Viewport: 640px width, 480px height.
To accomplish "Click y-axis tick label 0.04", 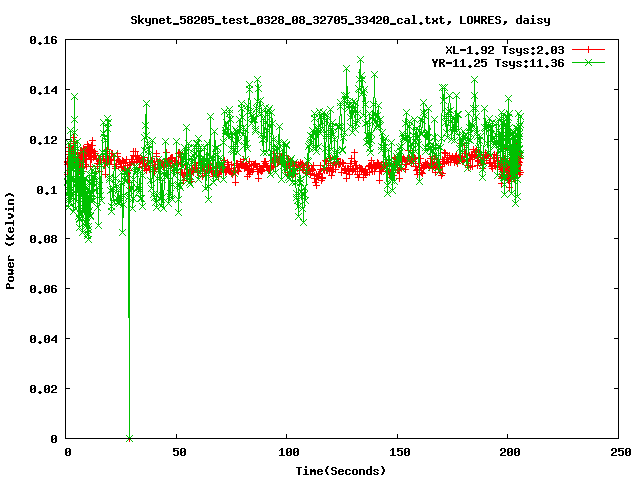I will [x=43, y=339].
